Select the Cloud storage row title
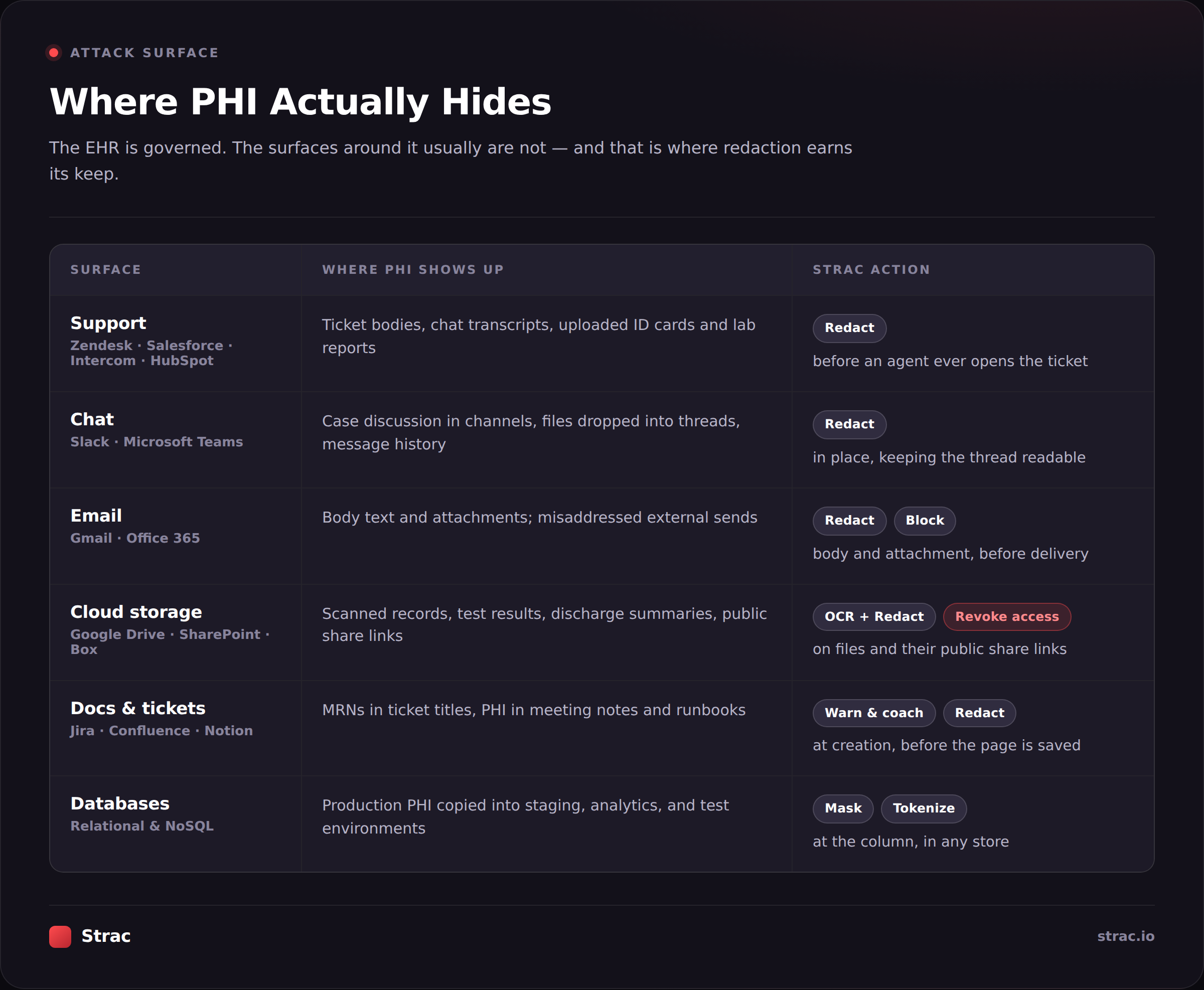The image size is (1204, 990). (x=136, y=612)
